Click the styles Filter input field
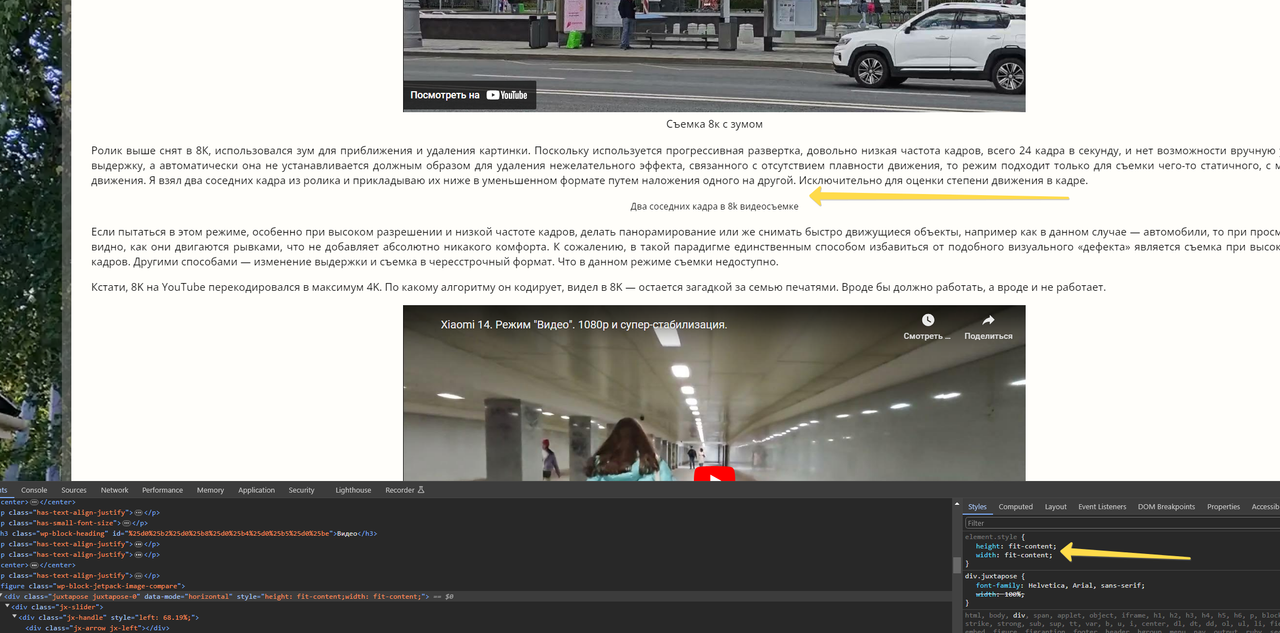The image size is (1280, 633). pos(1122,523)
